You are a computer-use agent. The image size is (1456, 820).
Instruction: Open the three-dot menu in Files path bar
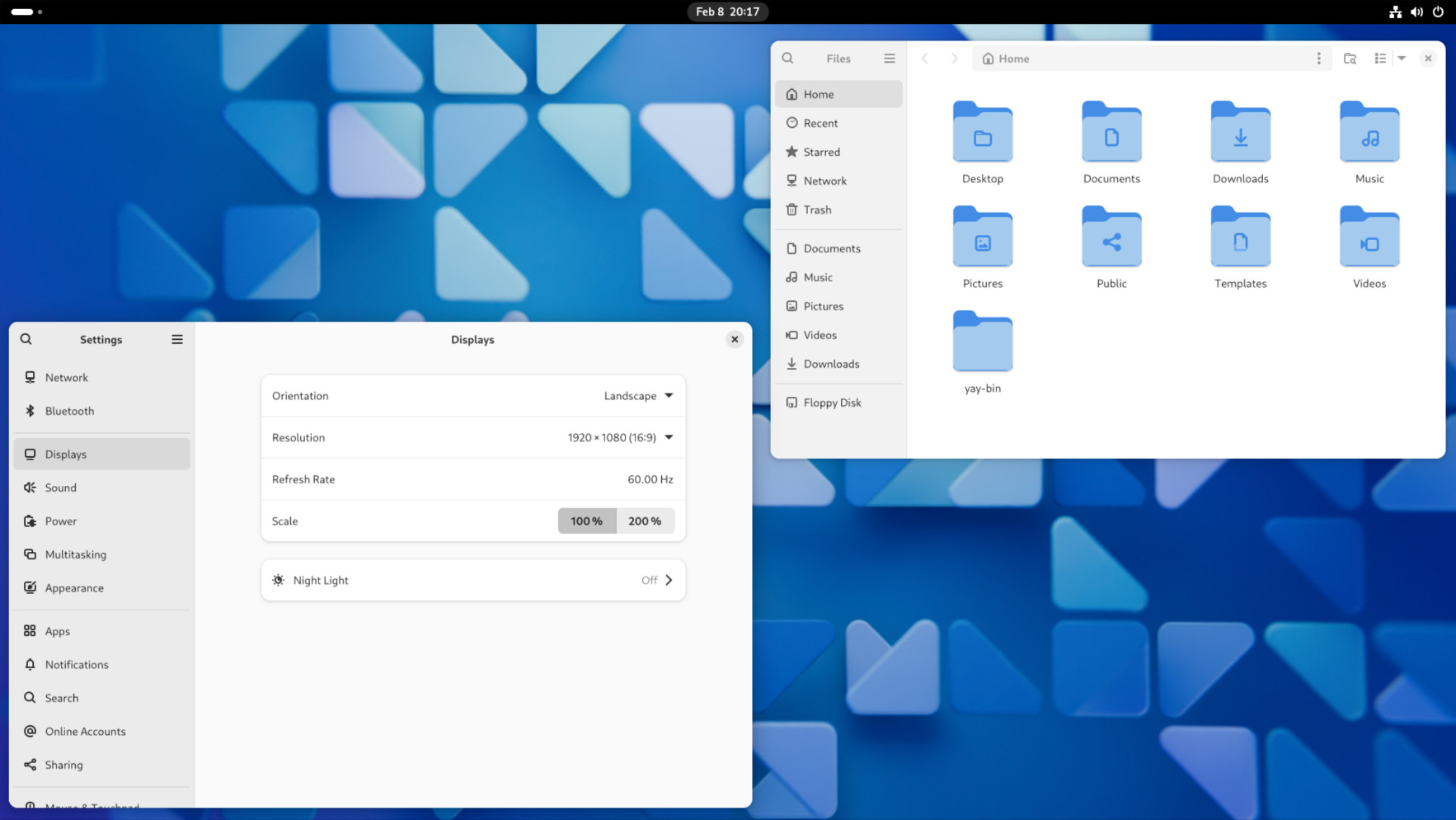[x=1318, y=59]
